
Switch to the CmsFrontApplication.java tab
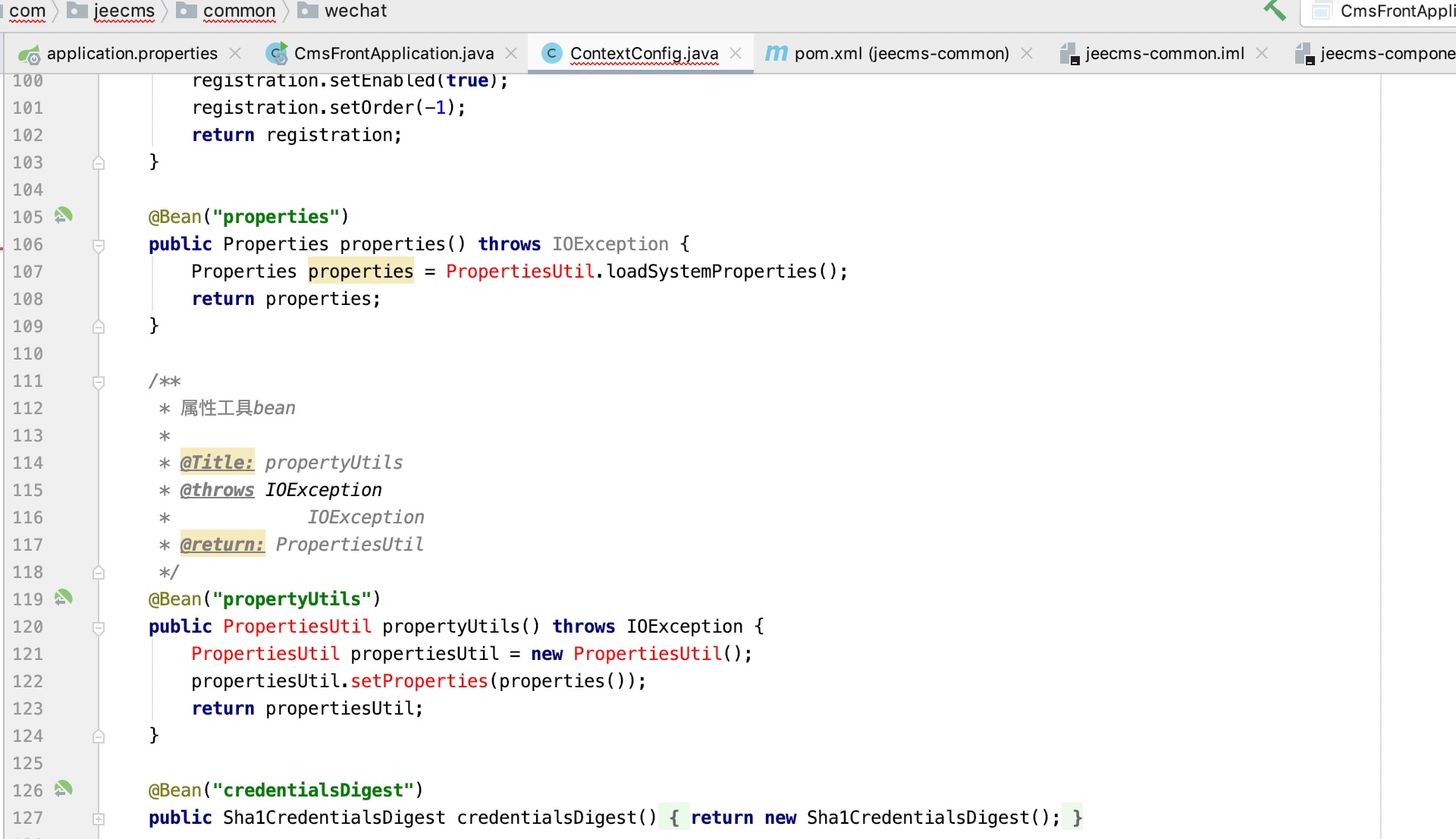coord(393,53)
